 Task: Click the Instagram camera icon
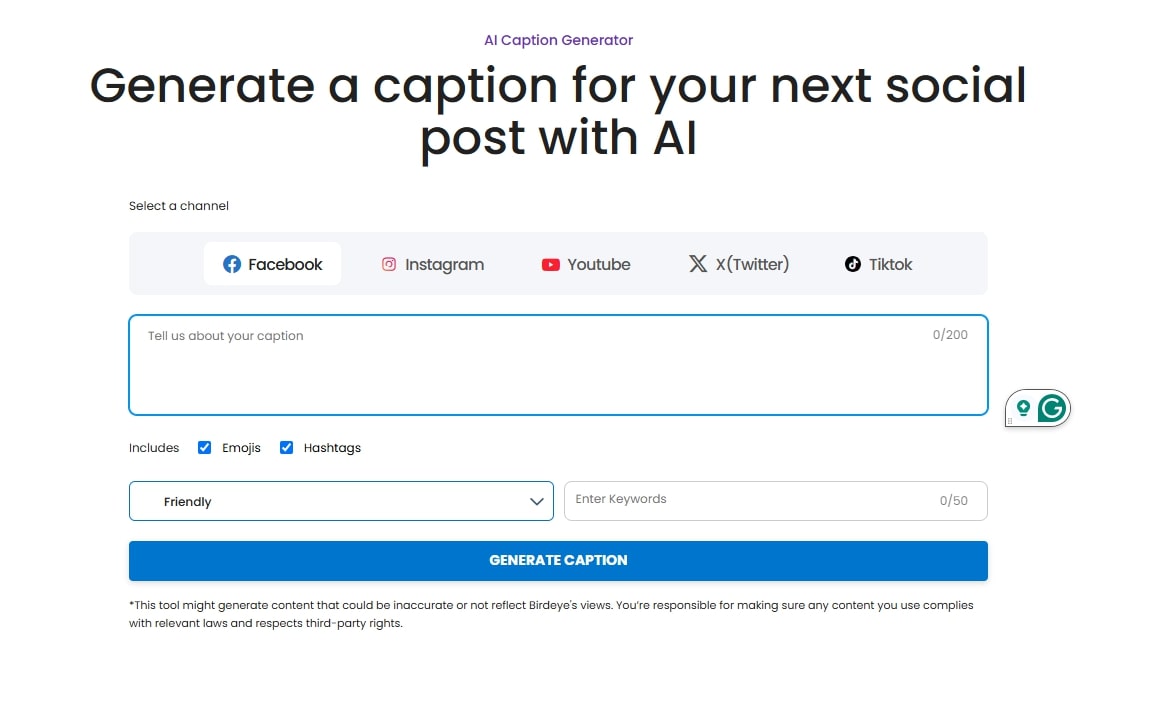click(389, 264)
